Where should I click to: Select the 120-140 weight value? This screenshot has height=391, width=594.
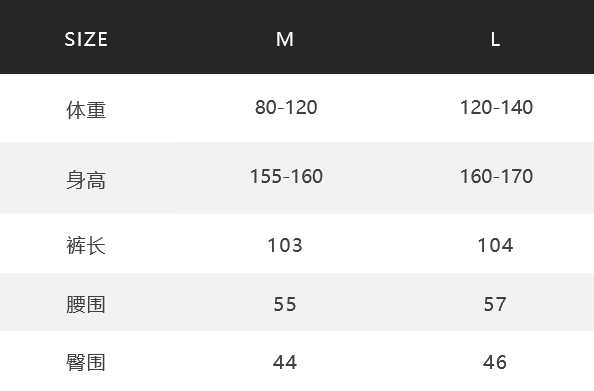pyautogui.click(x=496, y=108)
